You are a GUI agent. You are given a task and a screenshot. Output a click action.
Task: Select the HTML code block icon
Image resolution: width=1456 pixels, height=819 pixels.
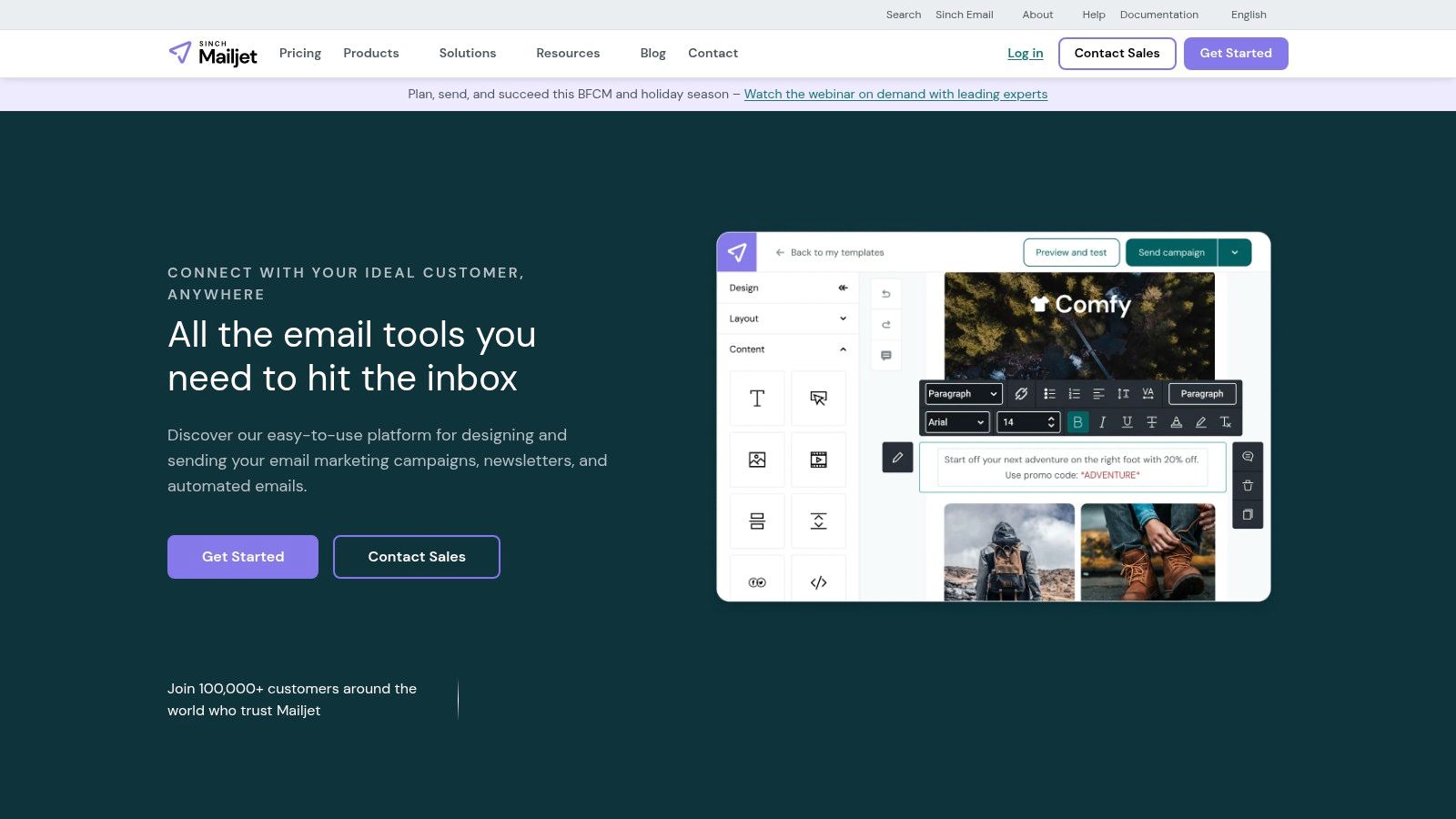(818, 582)
